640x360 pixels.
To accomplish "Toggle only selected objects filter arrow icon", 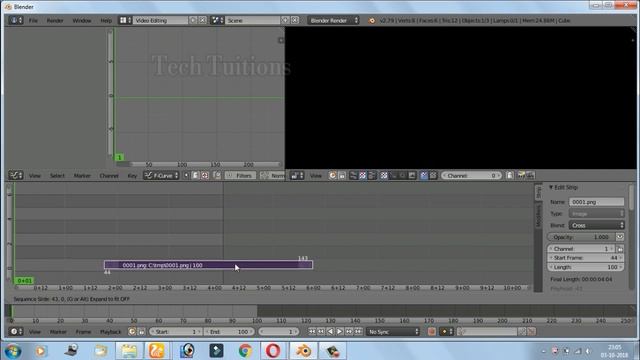I will [x=186, y=176].
